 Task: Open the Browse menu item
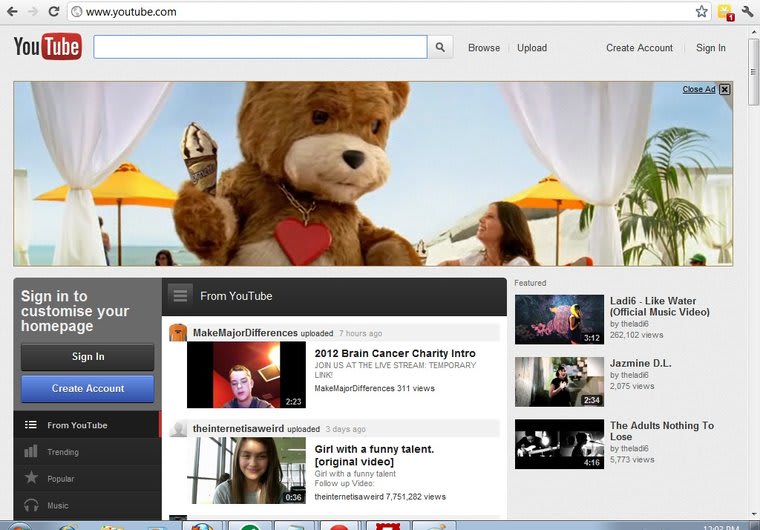(484, 48)
